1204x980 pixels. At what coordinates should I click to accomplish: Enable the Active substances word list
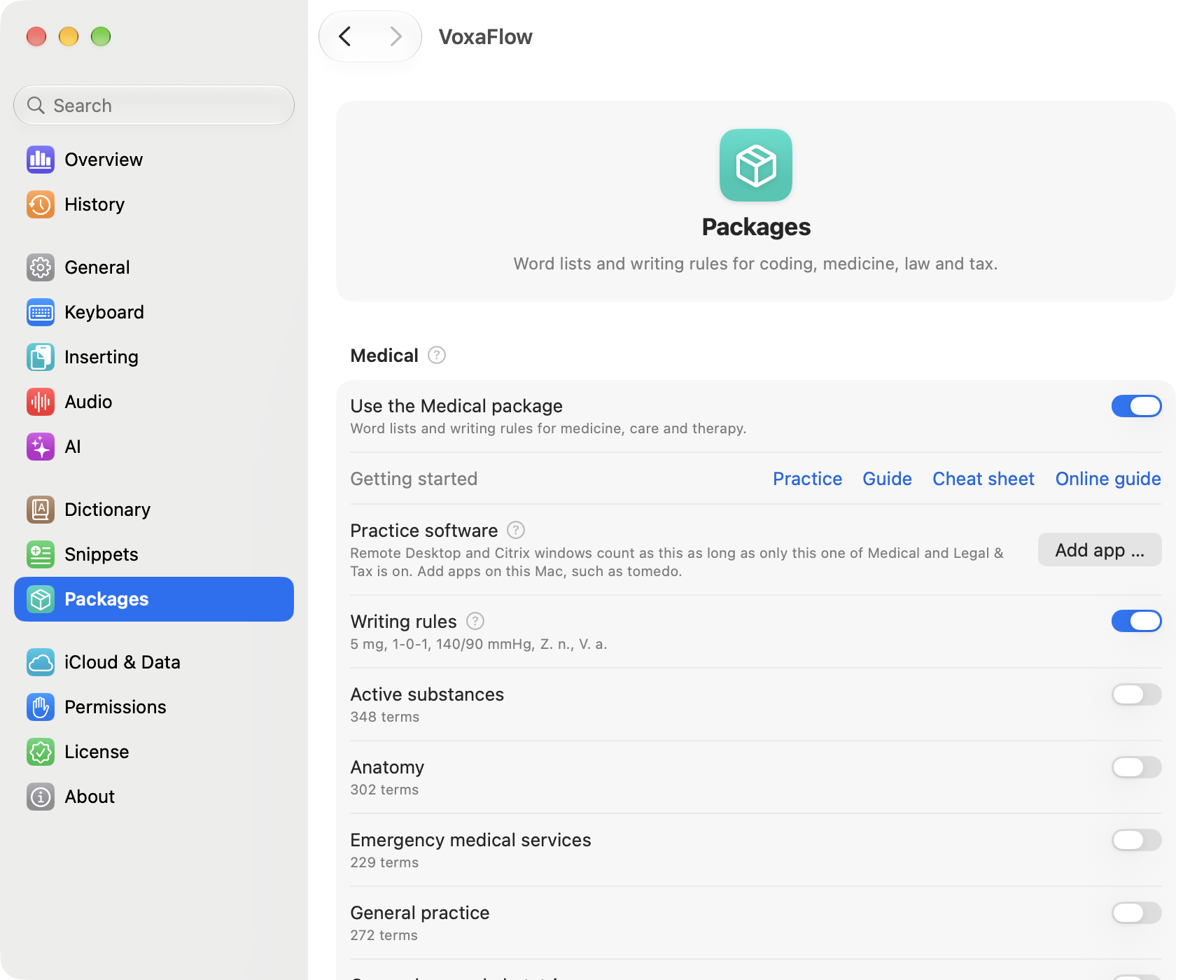(x=1137, y=694)
